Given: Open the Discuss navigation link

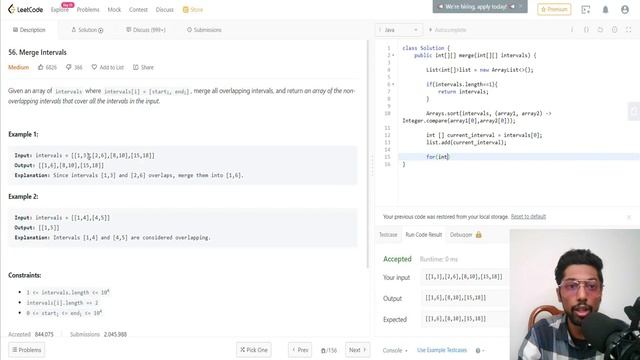Looking at the screenshot, I should pyautogui.click(x=164, y=9).
